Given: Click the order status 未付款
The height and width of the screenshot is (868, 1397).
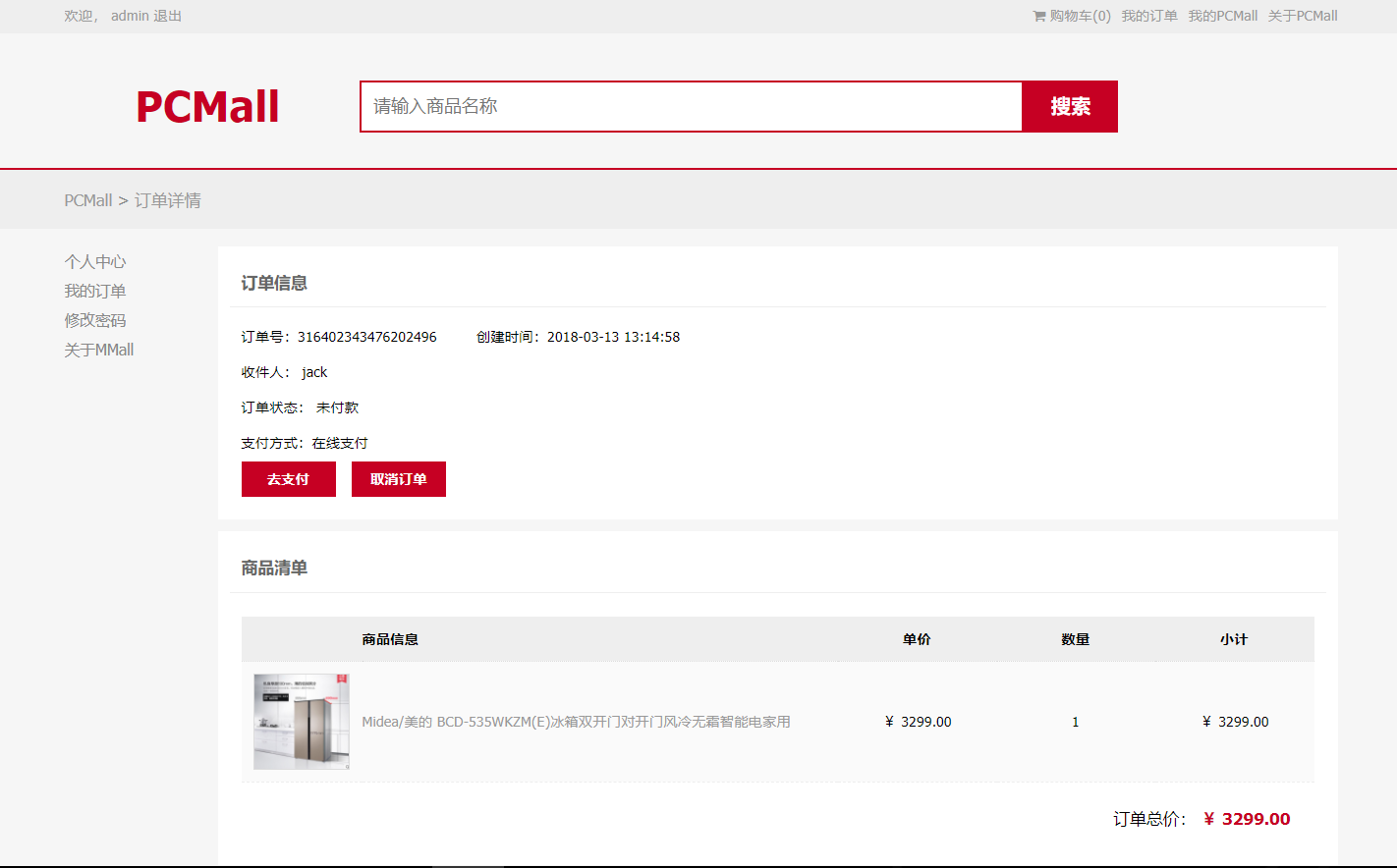Looking at the screenshot, I should click(x=338, y=407).
